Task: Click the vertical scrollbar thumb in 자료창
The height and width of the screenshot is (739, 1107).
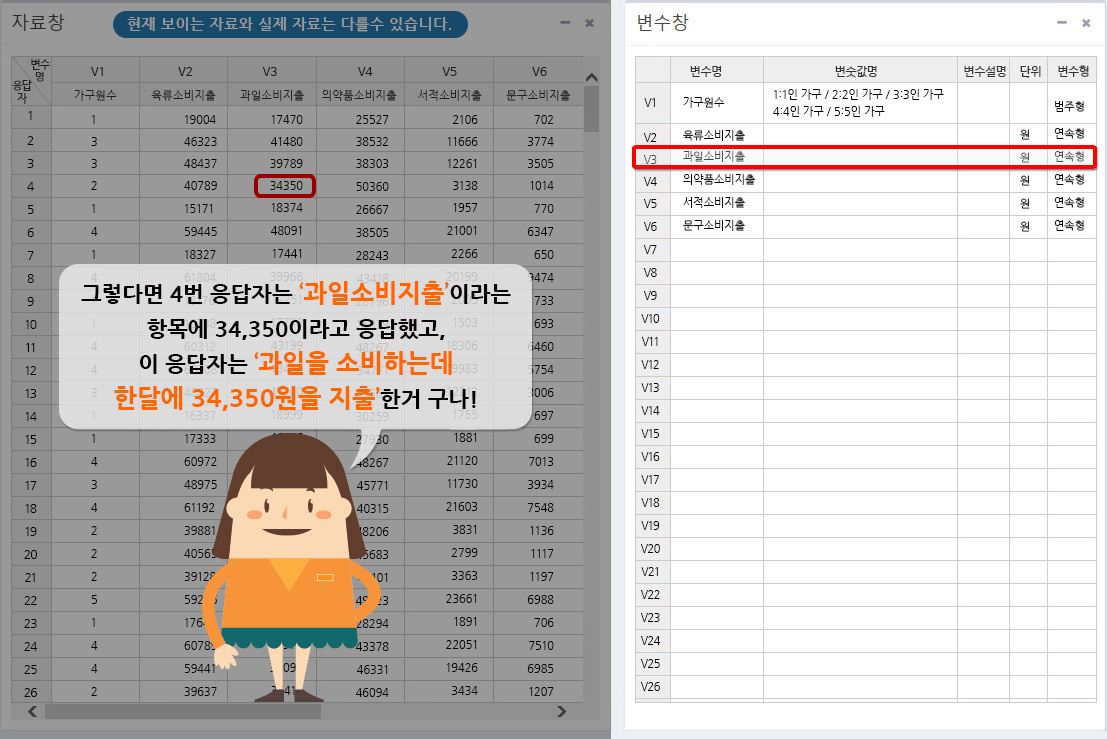Action: [x=592, y=109]
